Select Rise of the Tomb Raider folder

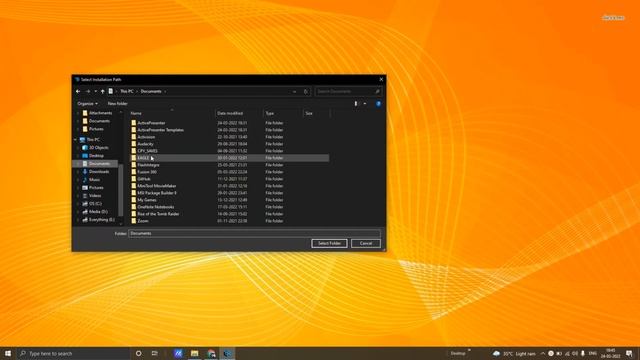(158, 214)
